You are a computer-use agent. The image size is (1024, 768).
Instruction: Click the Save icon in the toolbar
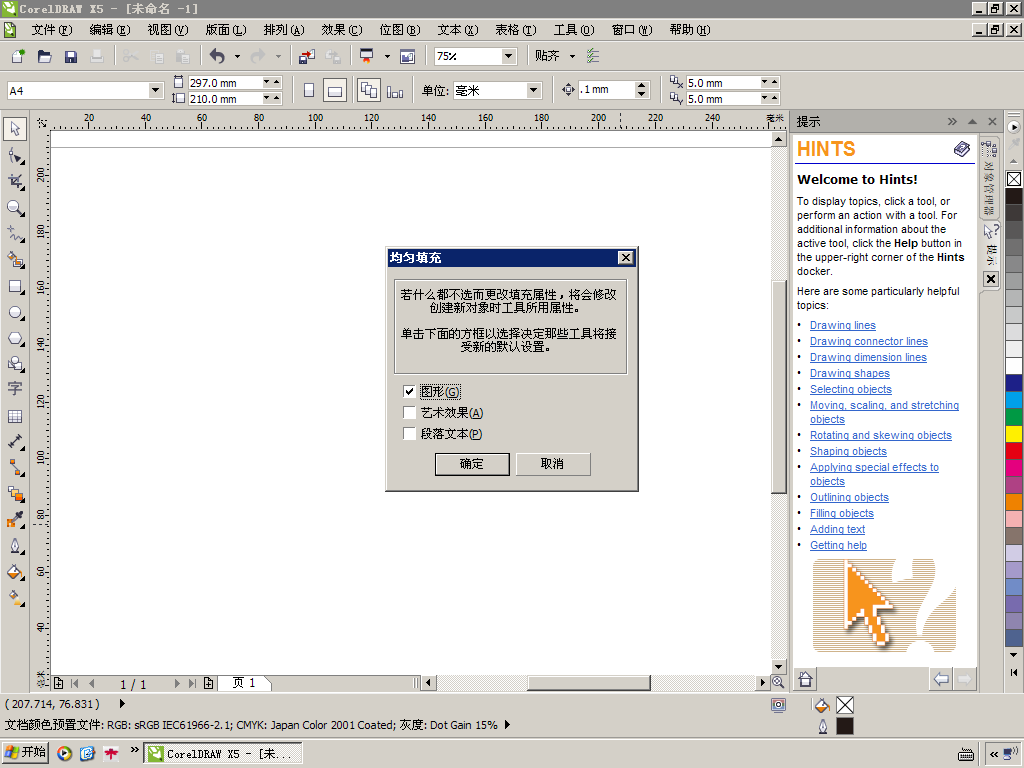(71, 57)
